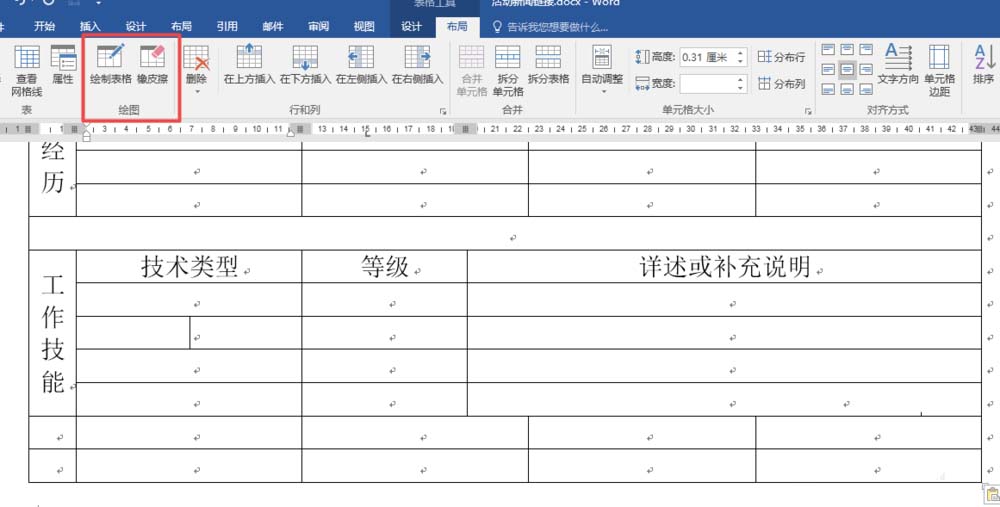
Task: Open the 自动调整 autofit dropdown
Action: (x=602, y=70)
